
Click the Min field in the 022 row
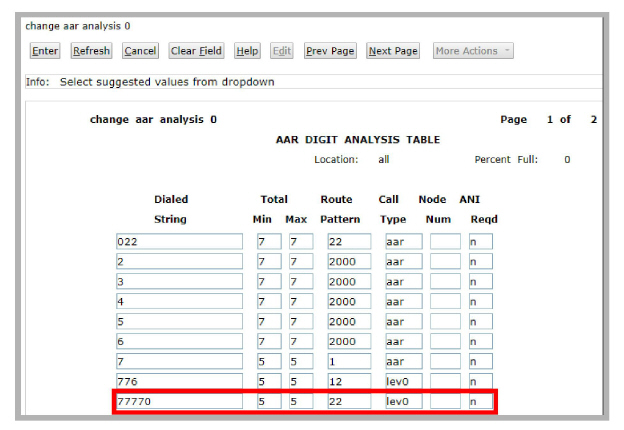pos(269,241)
